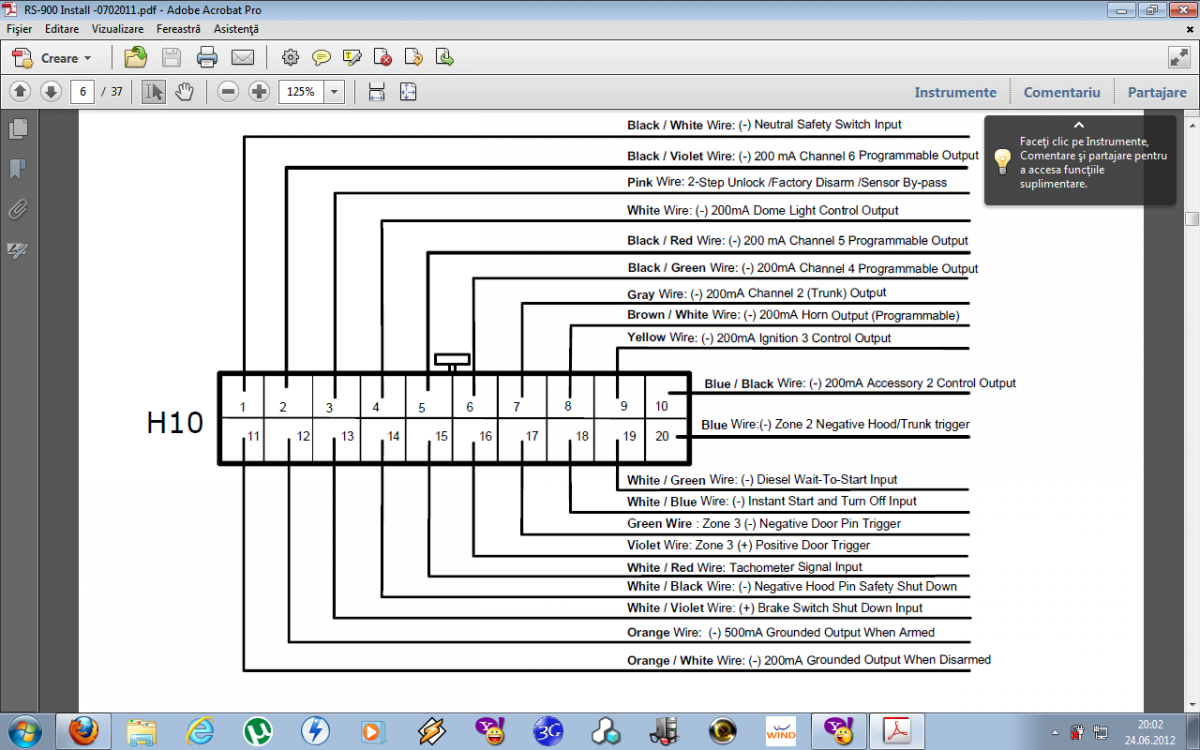
Task: Open the Comentariu pane
Action: pyautogui.click(x=1061, y=92)
